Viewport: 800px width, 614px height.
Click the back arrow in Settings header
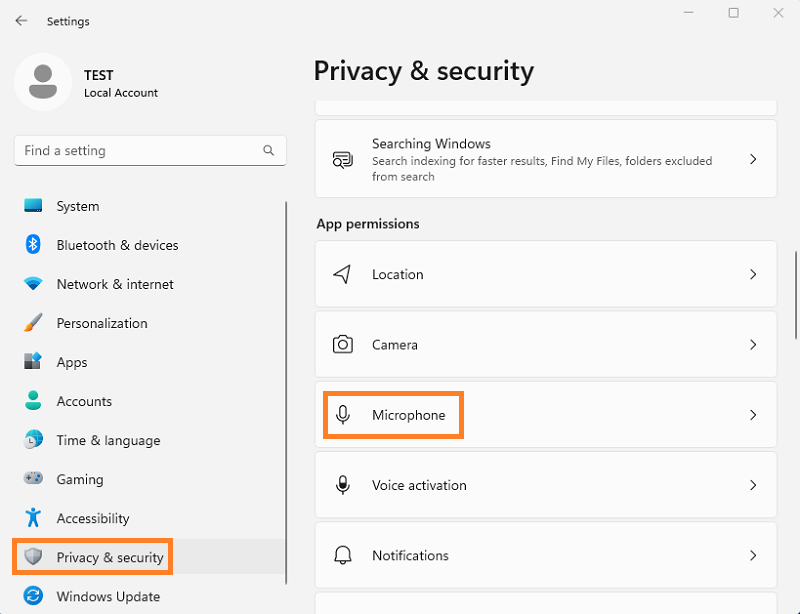point(21,20)
